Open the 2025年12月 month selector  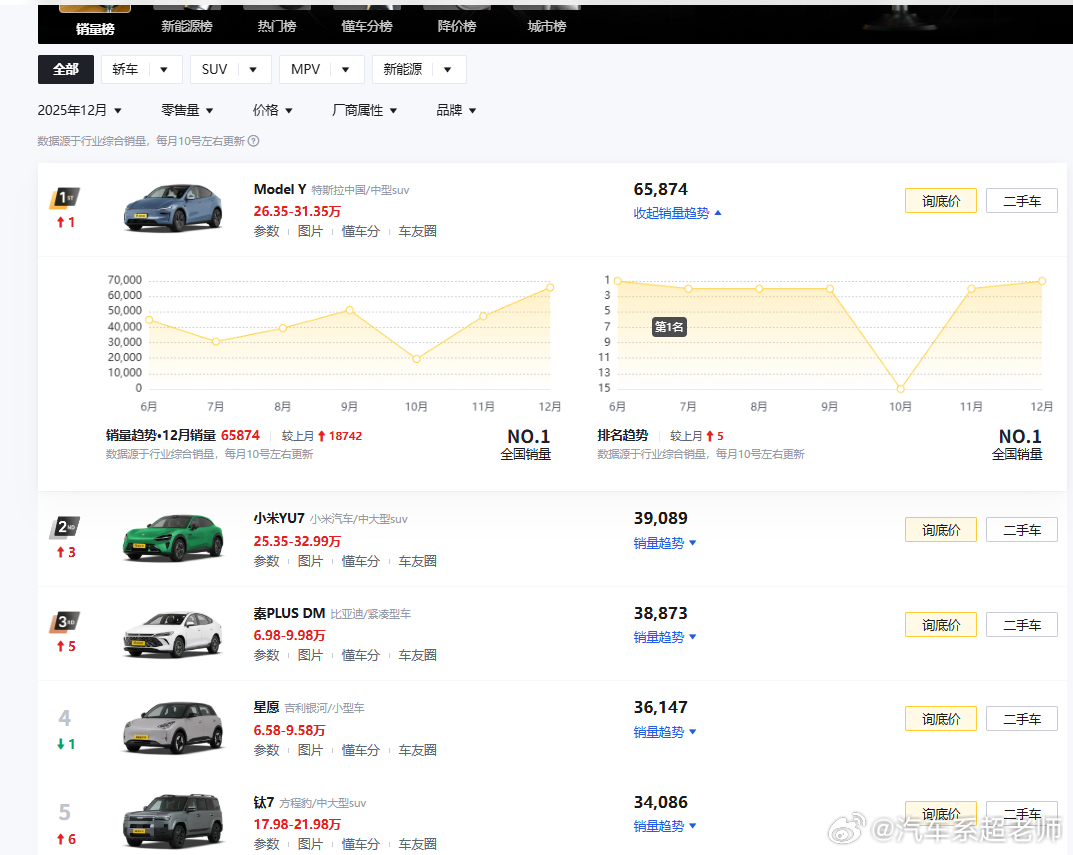(80, 110)
